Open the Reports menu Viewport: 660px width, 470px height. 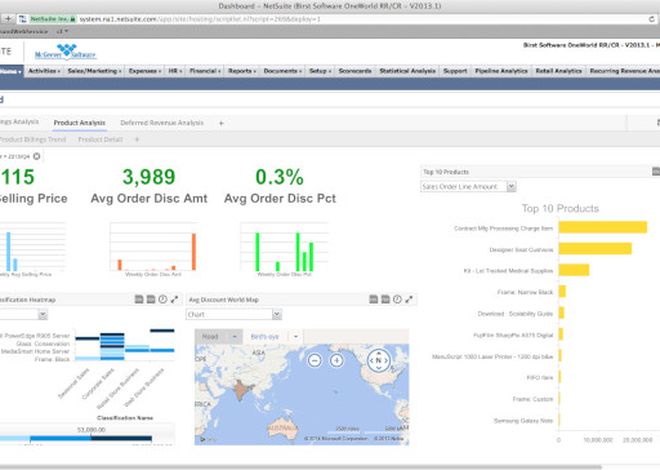(x=242, y=71)
